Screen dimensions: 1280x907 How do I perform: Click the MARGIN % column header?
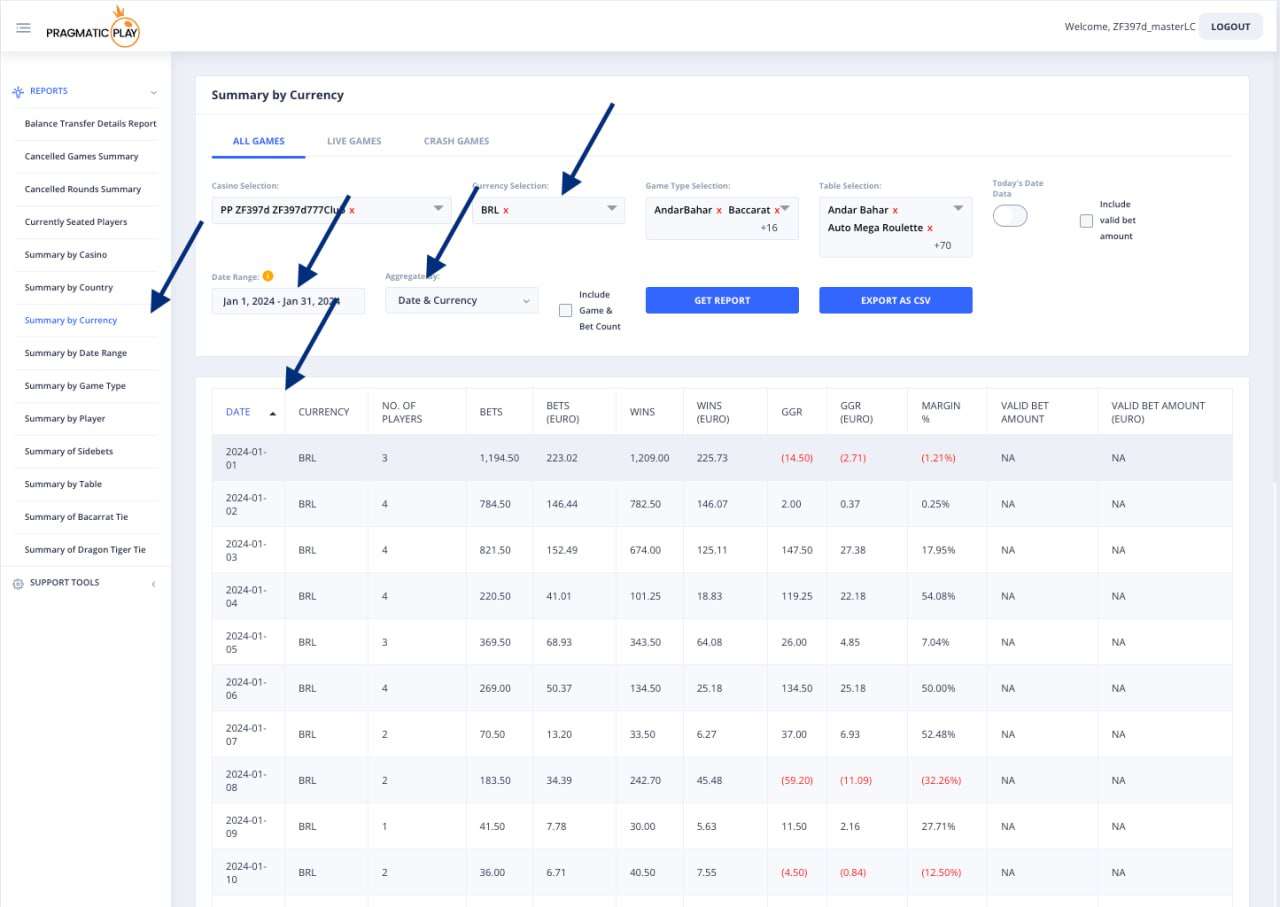click(941, 412)
